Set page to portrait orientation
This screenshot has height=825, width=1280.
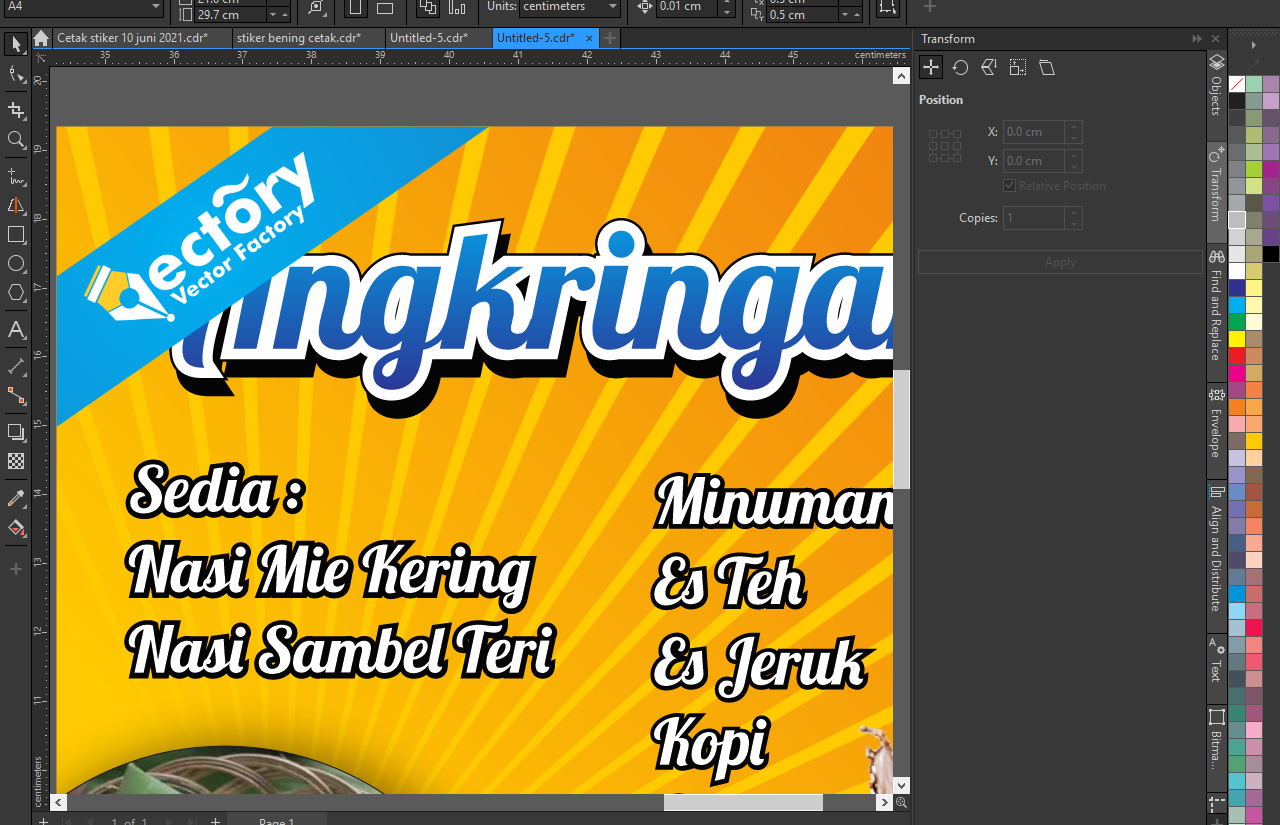pos(355,7)
